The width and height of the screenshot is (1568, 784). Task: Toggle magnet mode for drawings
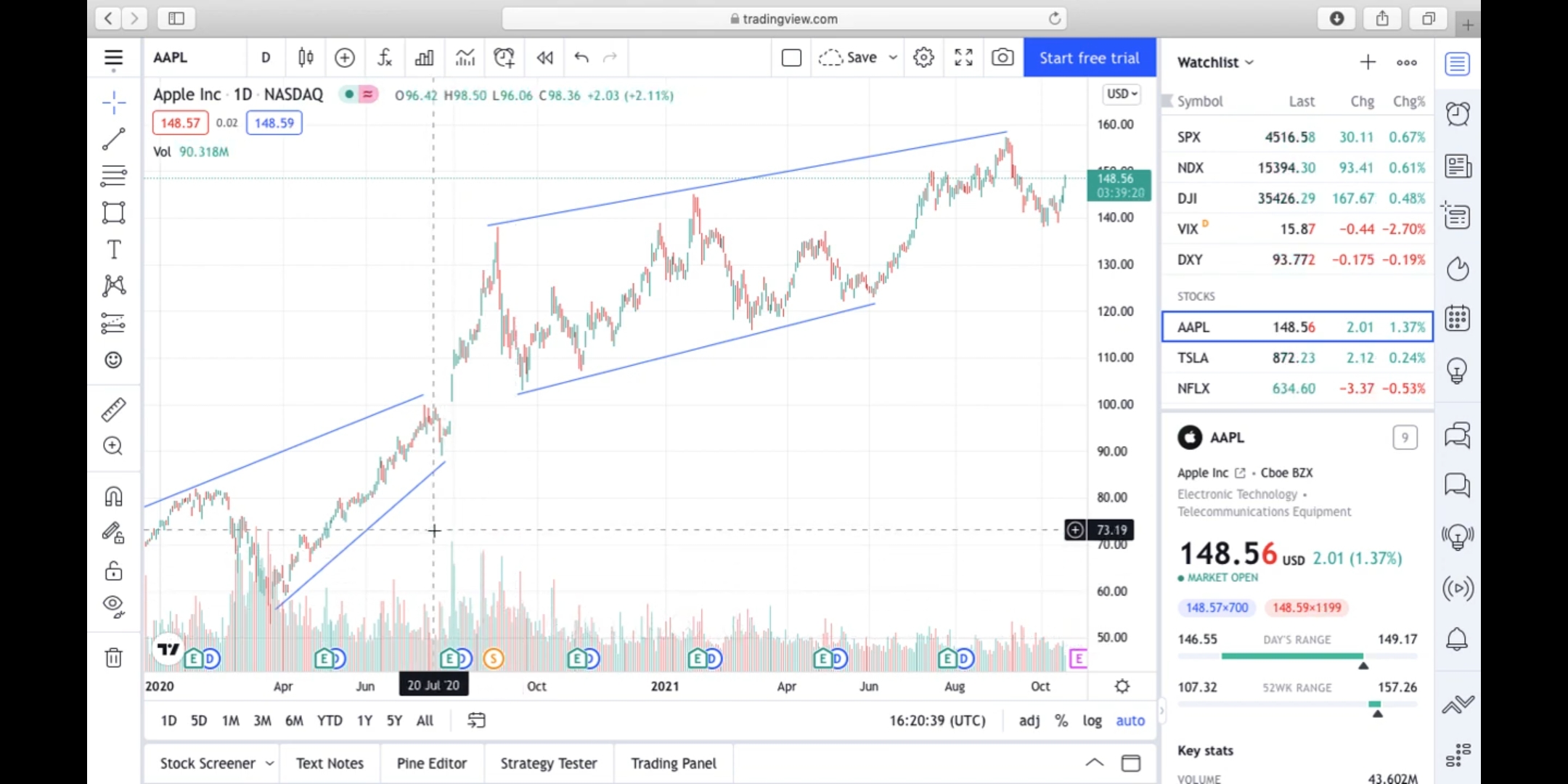(113, 497)
